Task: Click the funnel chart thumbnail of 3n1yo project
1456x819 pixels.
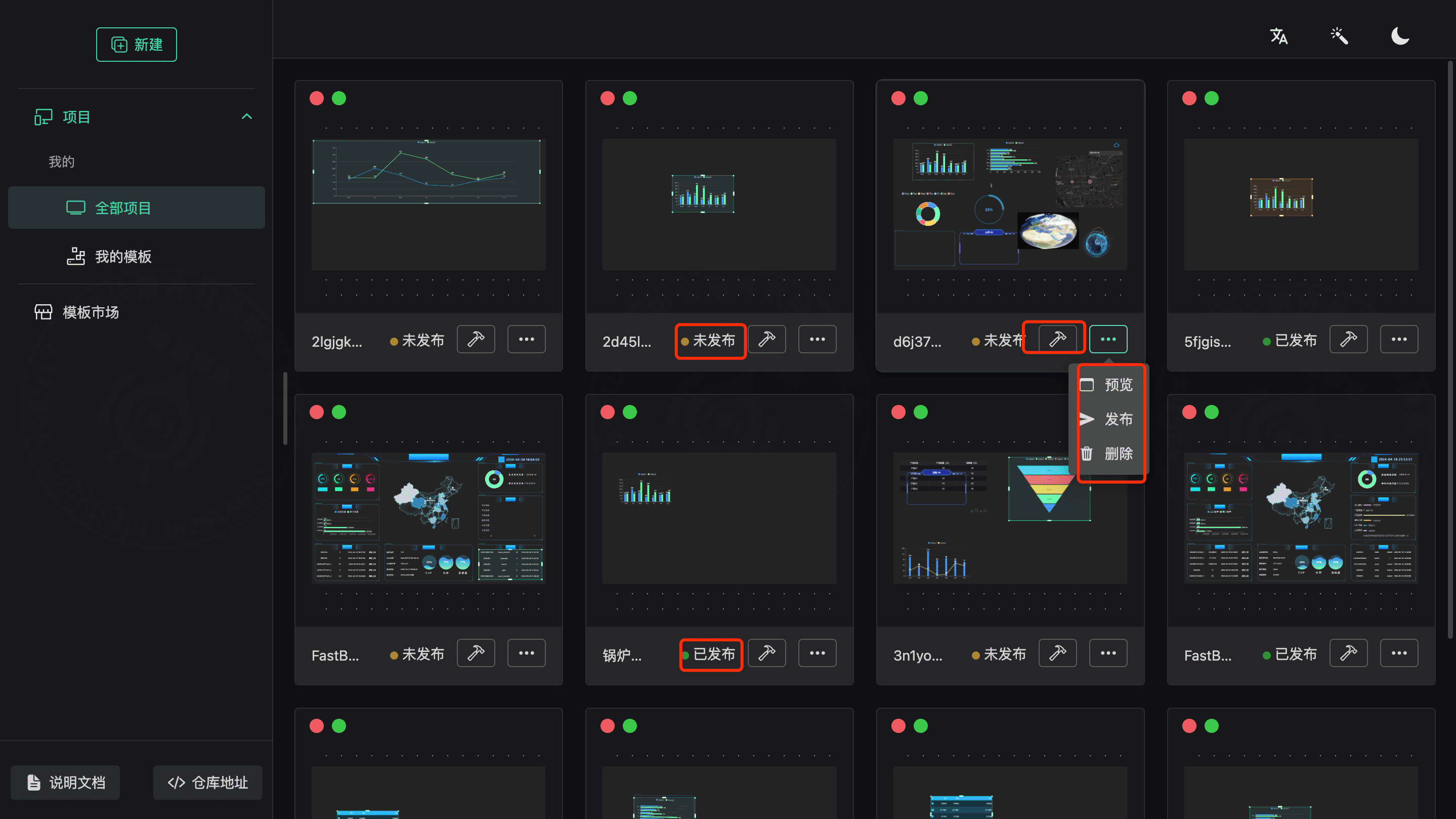Action: 1010,518
